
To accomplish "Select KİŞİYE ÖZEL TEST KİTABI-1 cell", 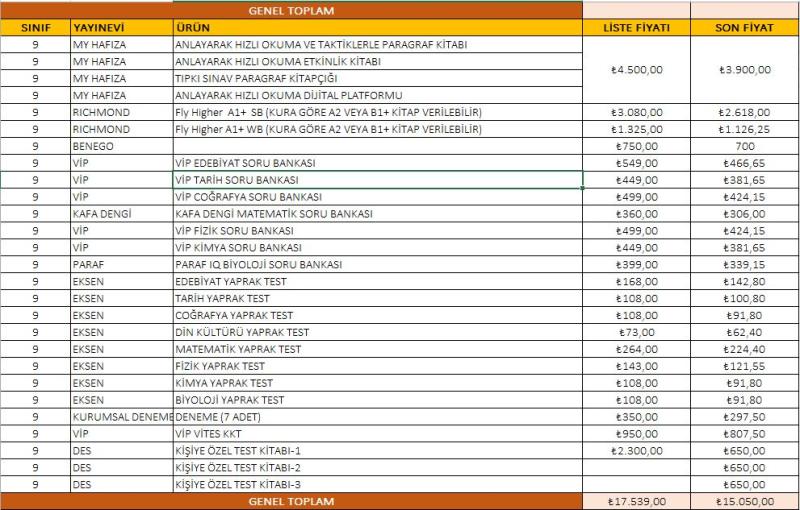I will 378,451.
